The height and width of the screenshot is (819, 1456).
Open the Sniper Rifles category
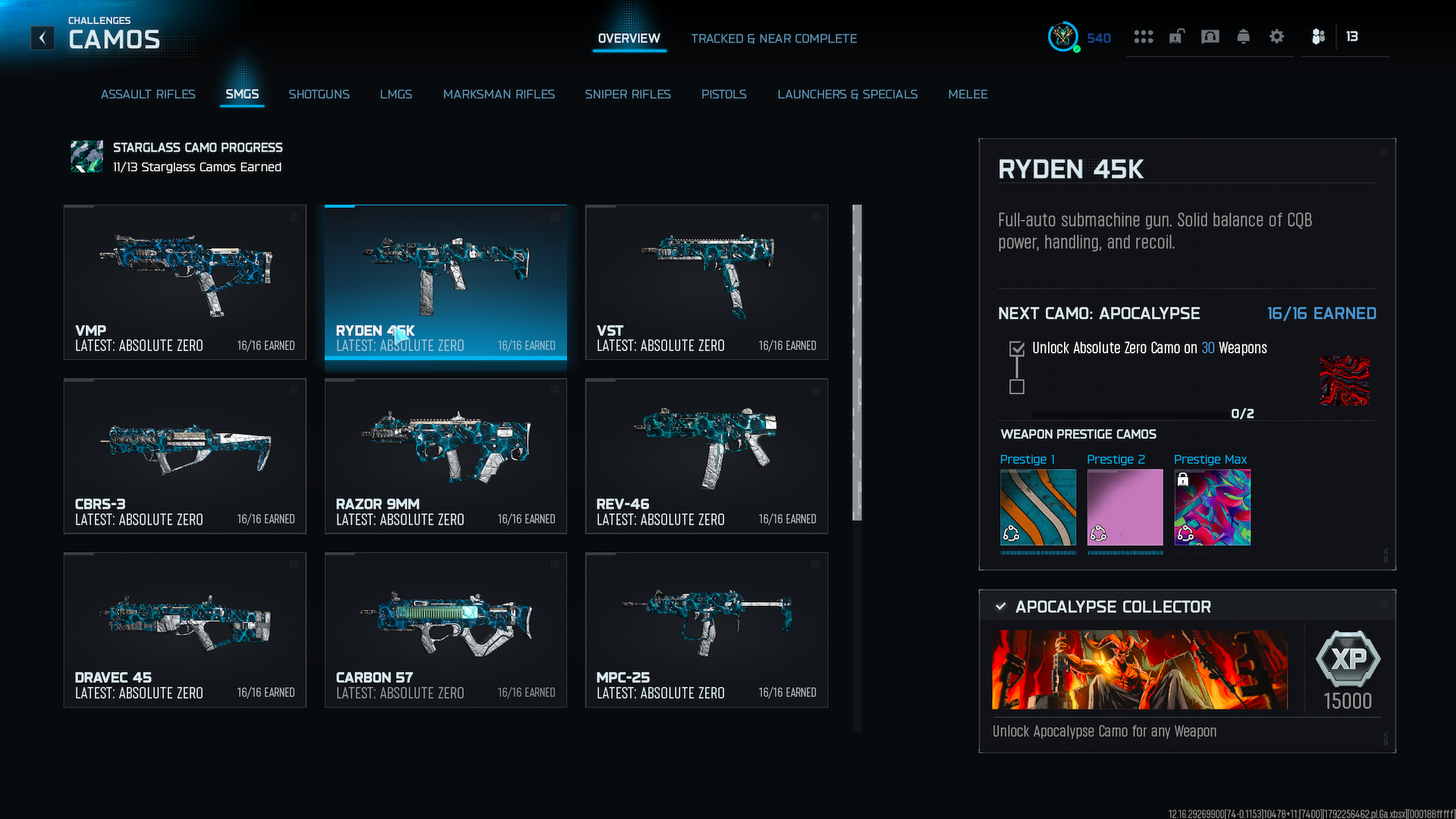point(628,94)
